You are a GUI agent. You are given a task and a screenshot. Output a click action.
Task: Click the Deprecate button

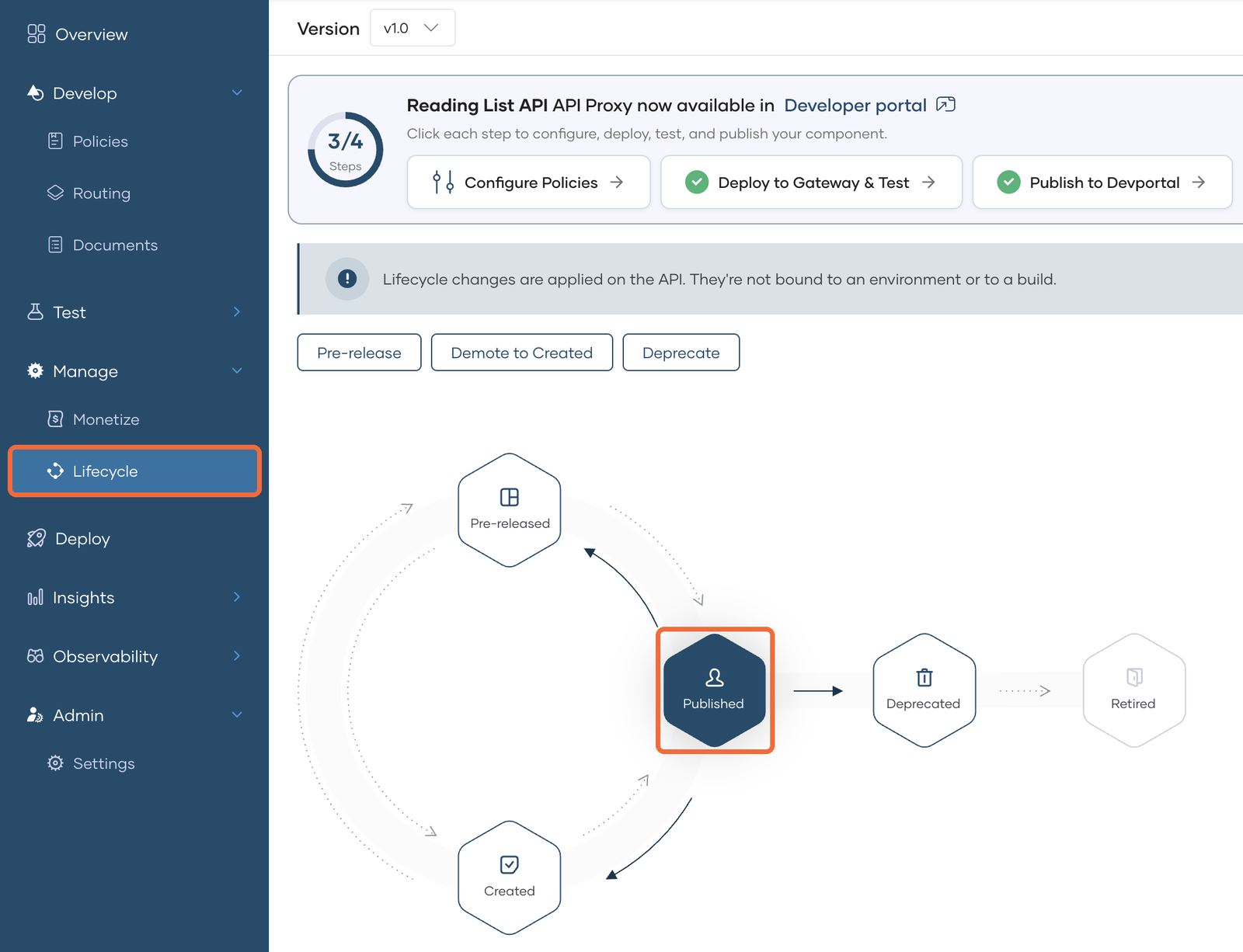coord(681,353)
